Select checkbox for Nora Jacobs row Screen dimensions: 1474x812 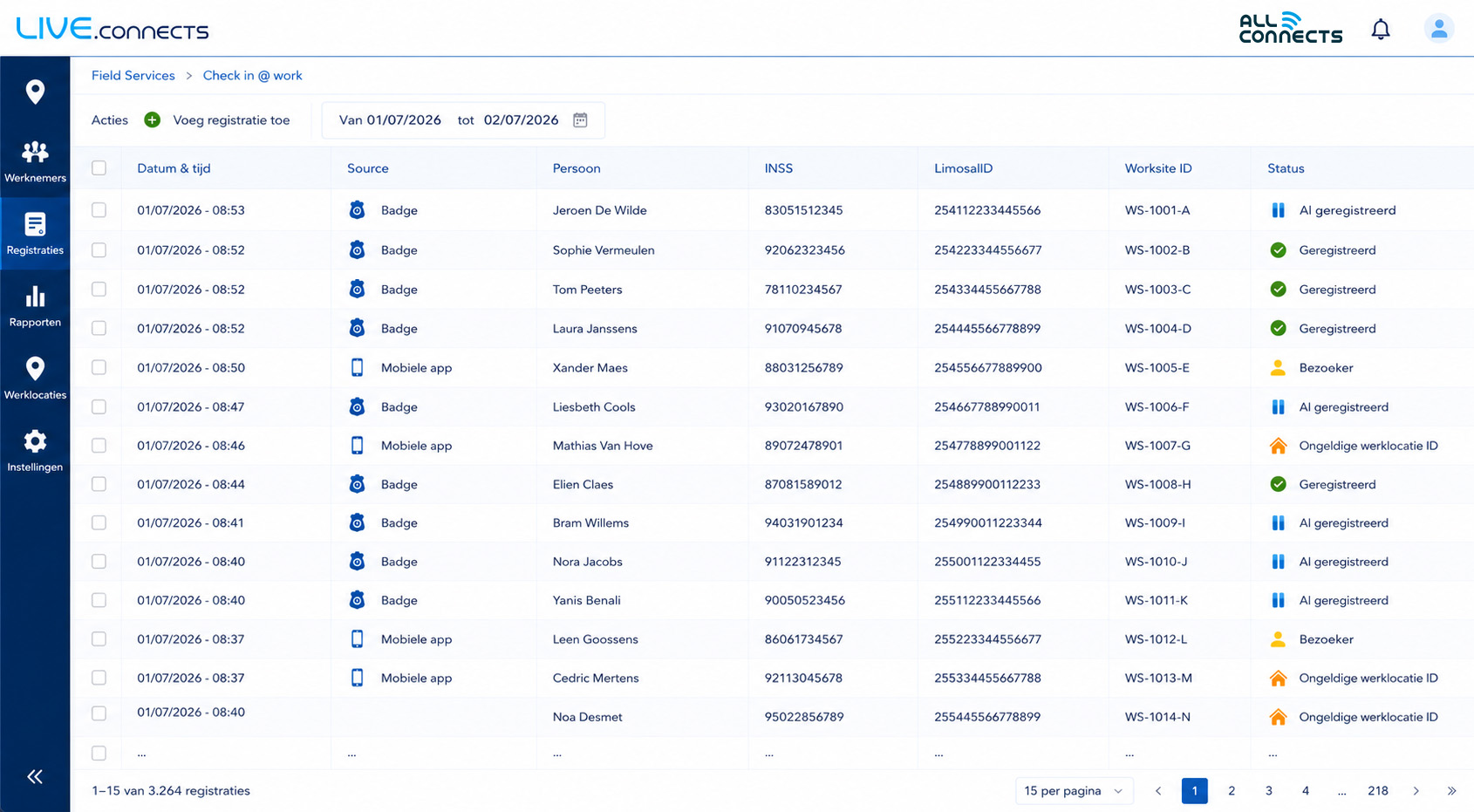point(99,562)
